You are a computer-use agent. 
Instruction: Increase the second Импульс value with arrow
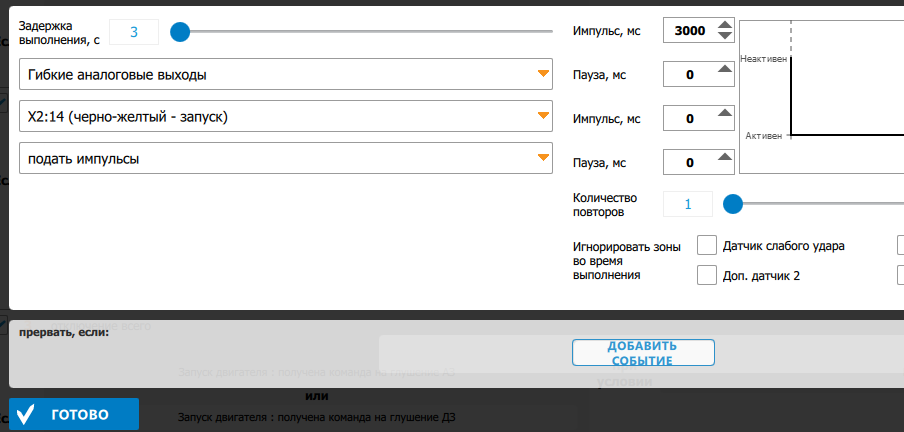[x=726, y=113]
